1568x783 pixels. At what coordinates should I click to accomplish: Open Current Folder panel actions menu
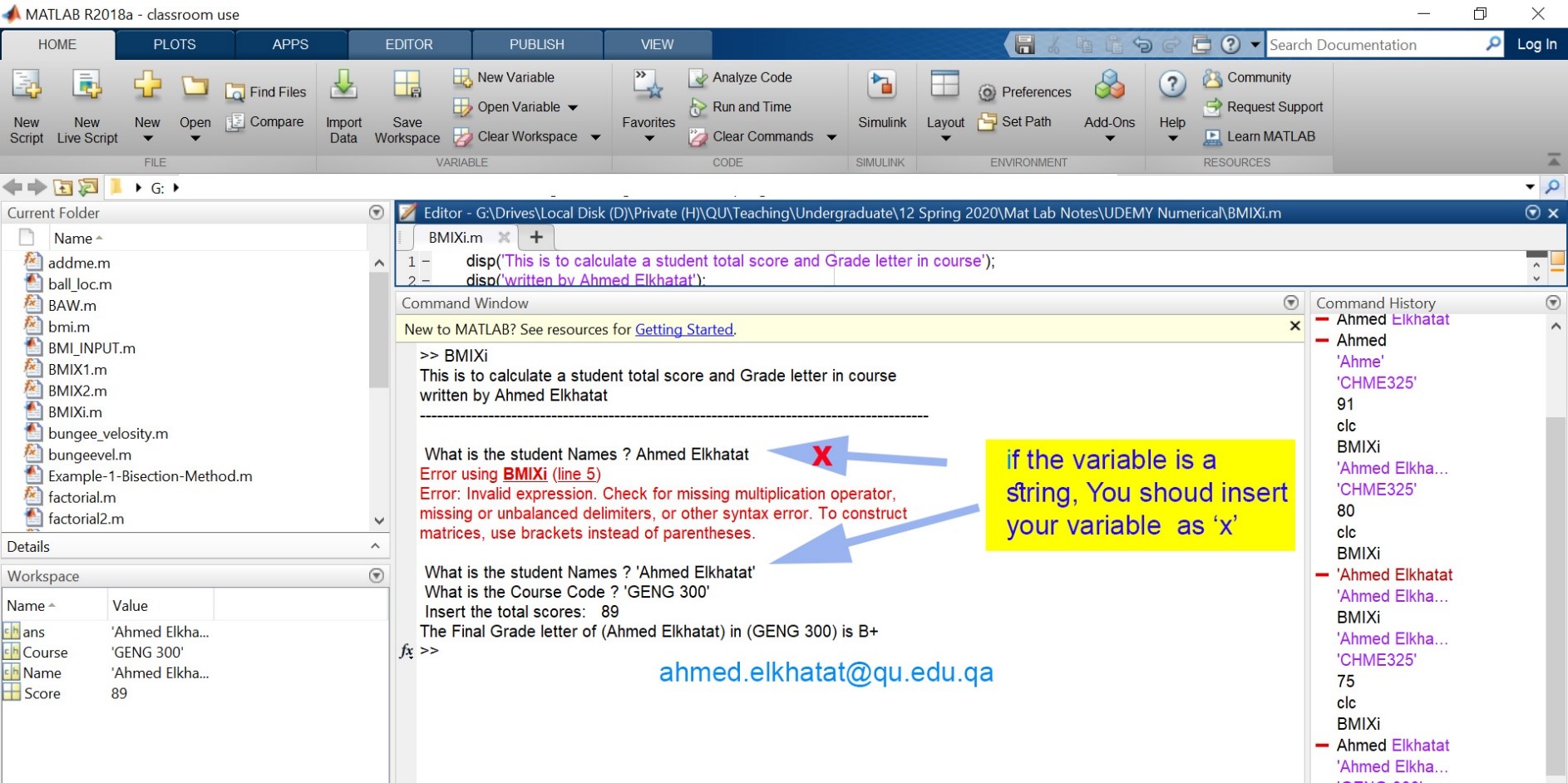(376, 213)
